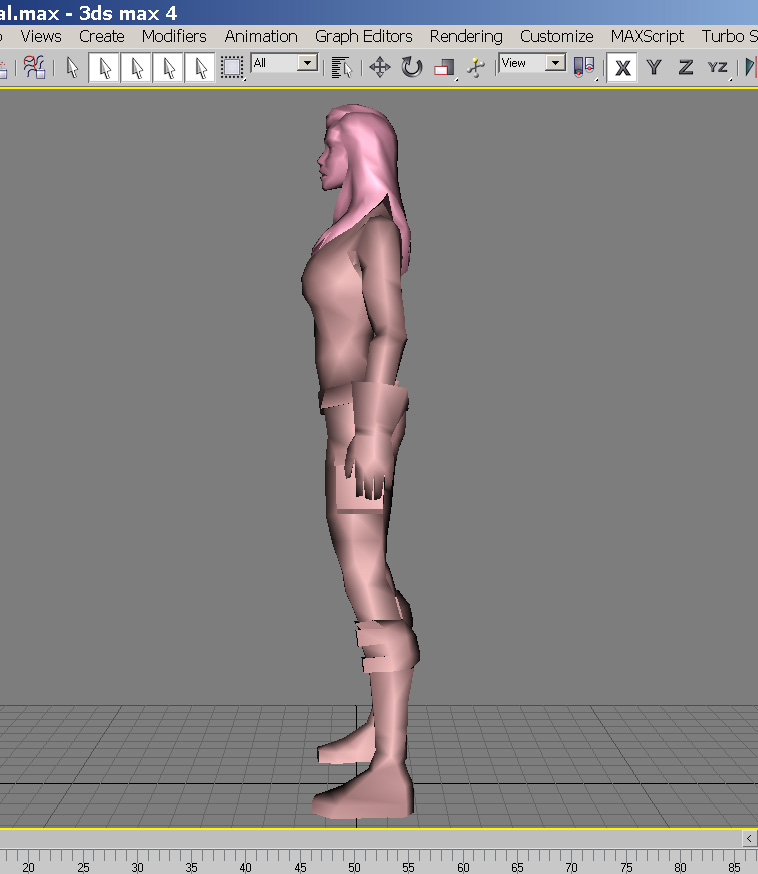Click the Use Pivot Point Center icon
This screenshot has height=874, width=758.
(584, 67)
